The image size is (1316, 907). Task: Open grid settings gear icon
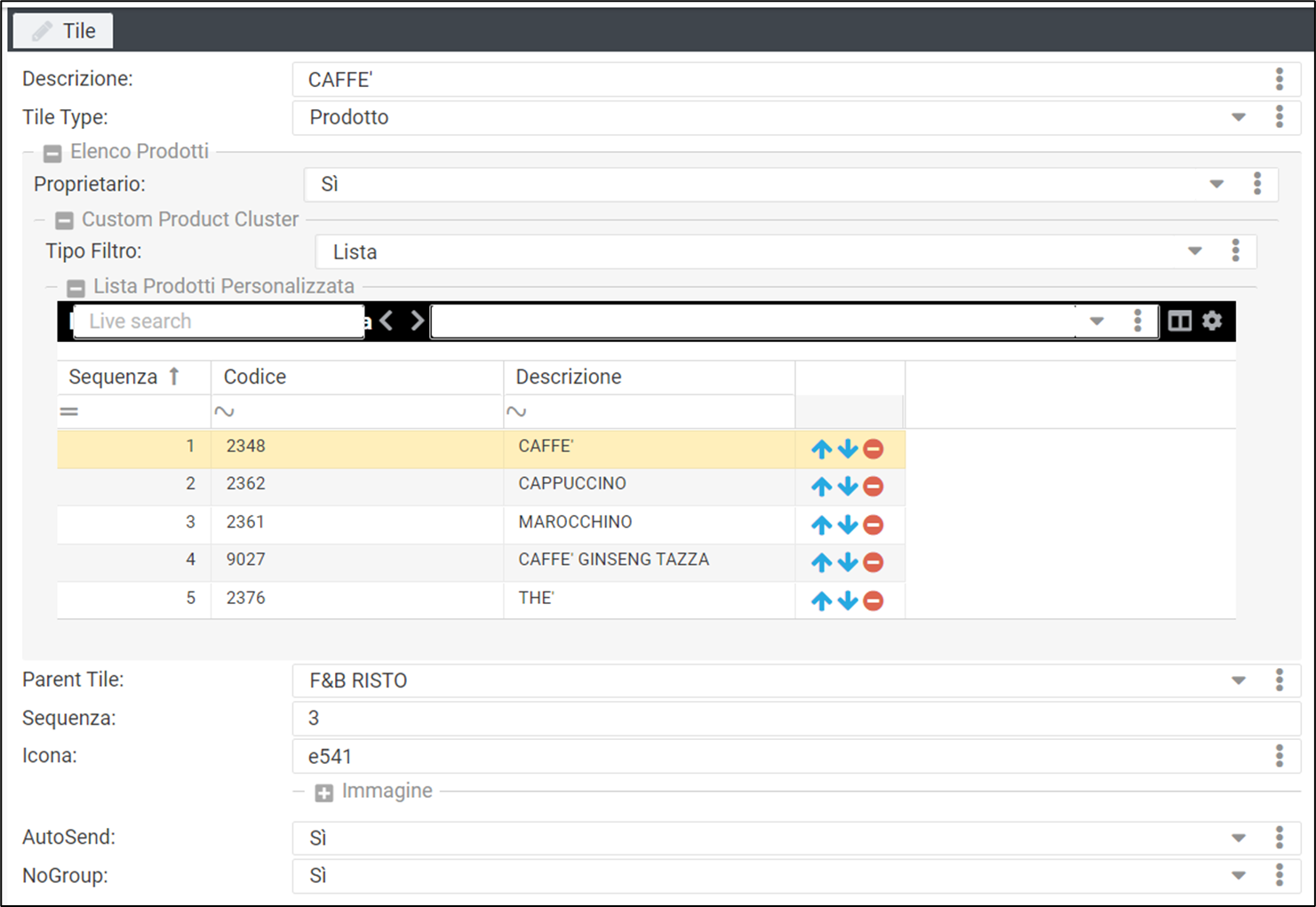pyautogui.click(x=1212, y=321)
